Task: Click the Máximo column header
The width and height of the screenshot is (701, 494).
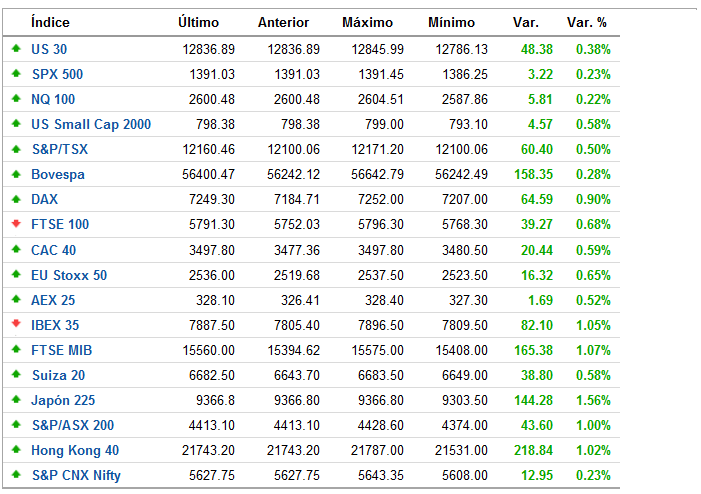Action: pyautogui.click(x=367, y=22)
